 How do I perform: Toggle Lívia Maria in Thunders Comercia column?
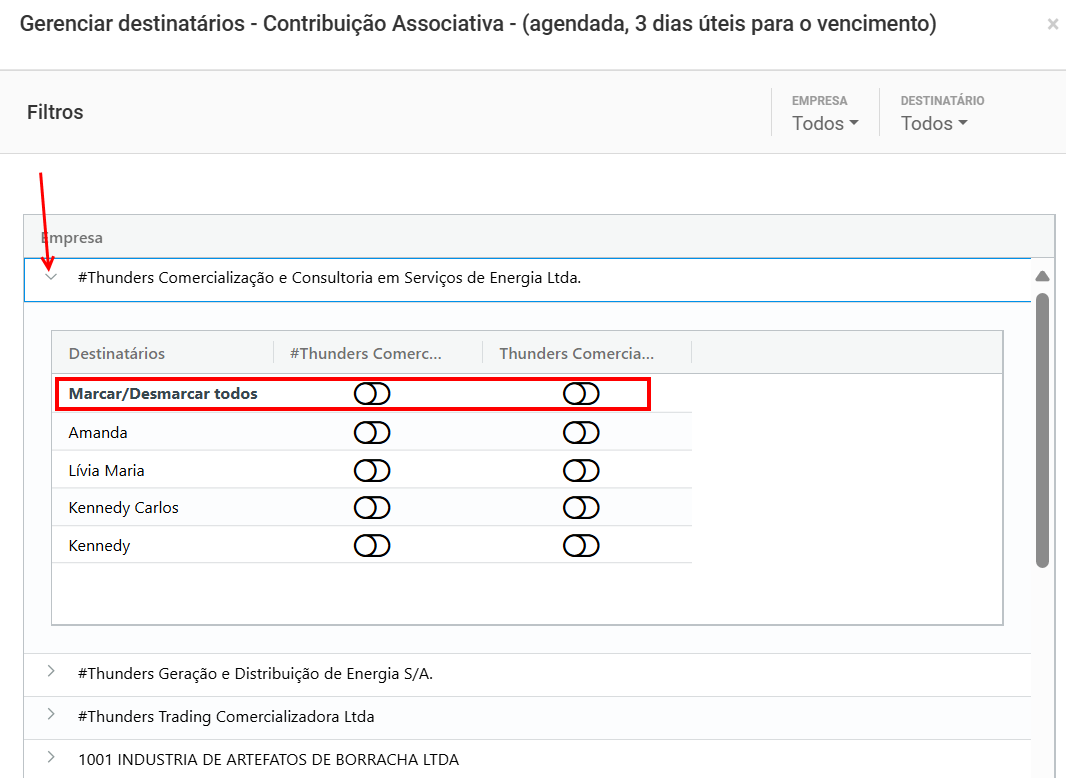(x=580, y=469)
